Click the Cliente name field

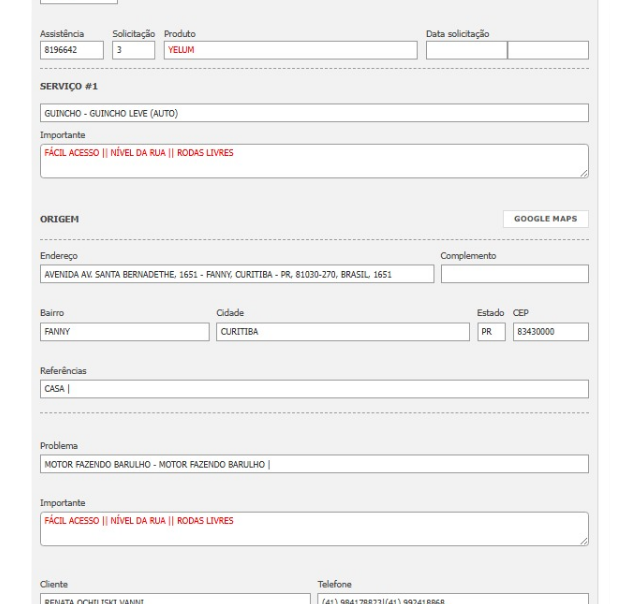[x=175, y=599]
